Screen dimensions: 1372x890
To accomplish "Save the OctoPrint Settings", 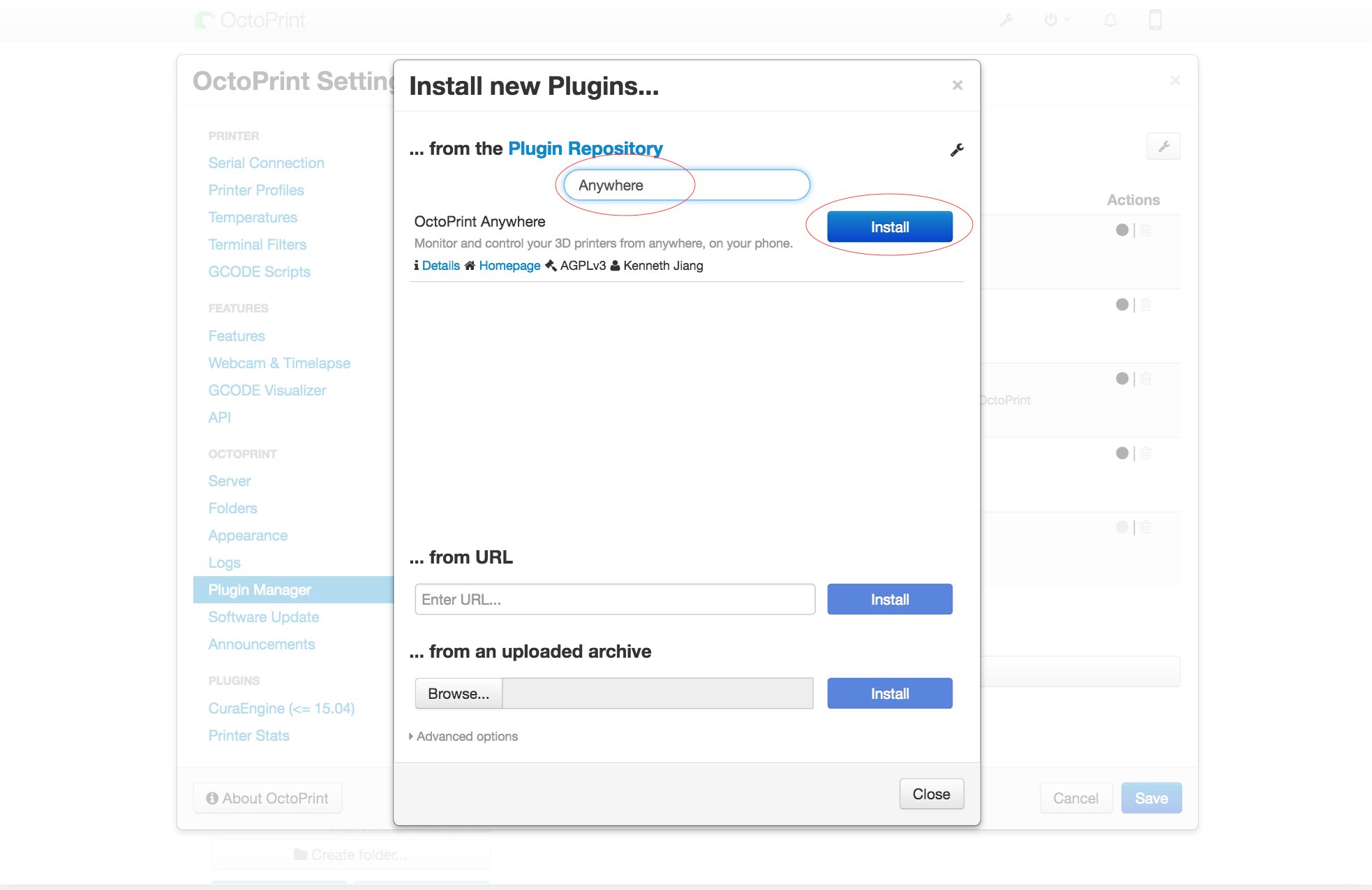I will point(1151,798).
